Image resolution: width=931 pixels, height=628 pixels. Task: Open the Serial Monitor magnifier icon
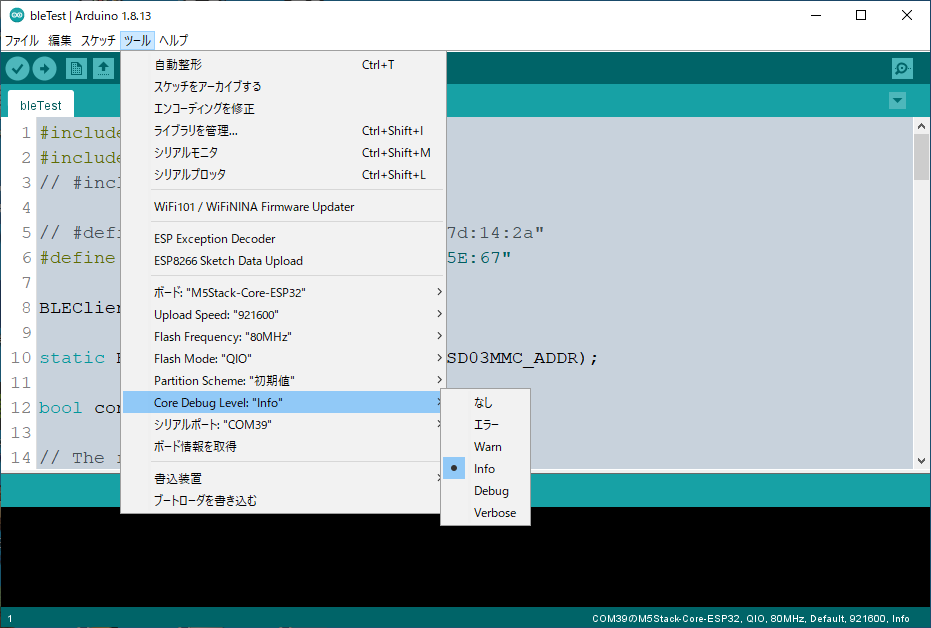click(902, 68)
